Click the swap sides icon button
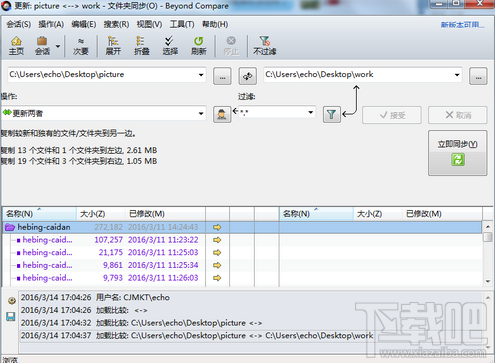Viewport: 495px width, 363px height. [247, 76]
